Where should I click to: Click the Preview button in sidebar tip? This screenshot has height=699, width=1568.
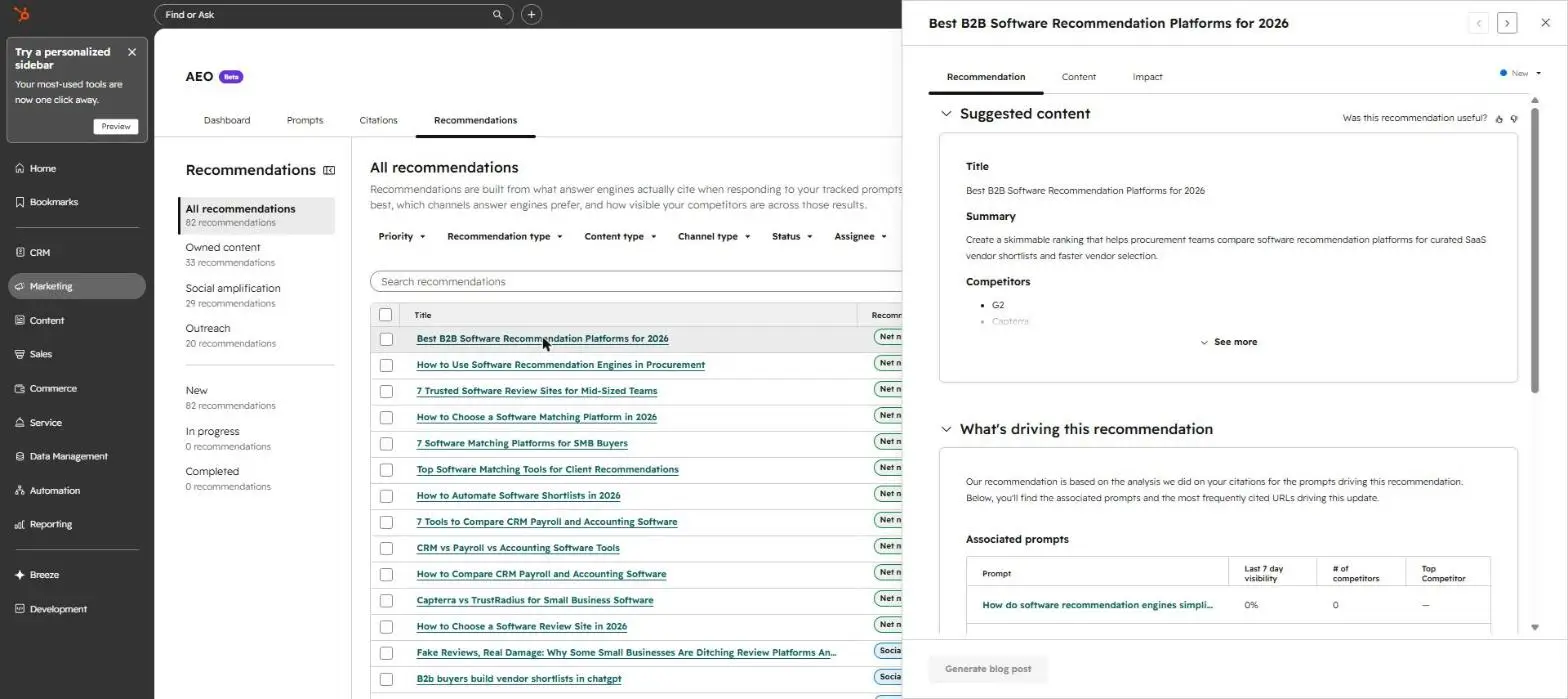[116, 126]
